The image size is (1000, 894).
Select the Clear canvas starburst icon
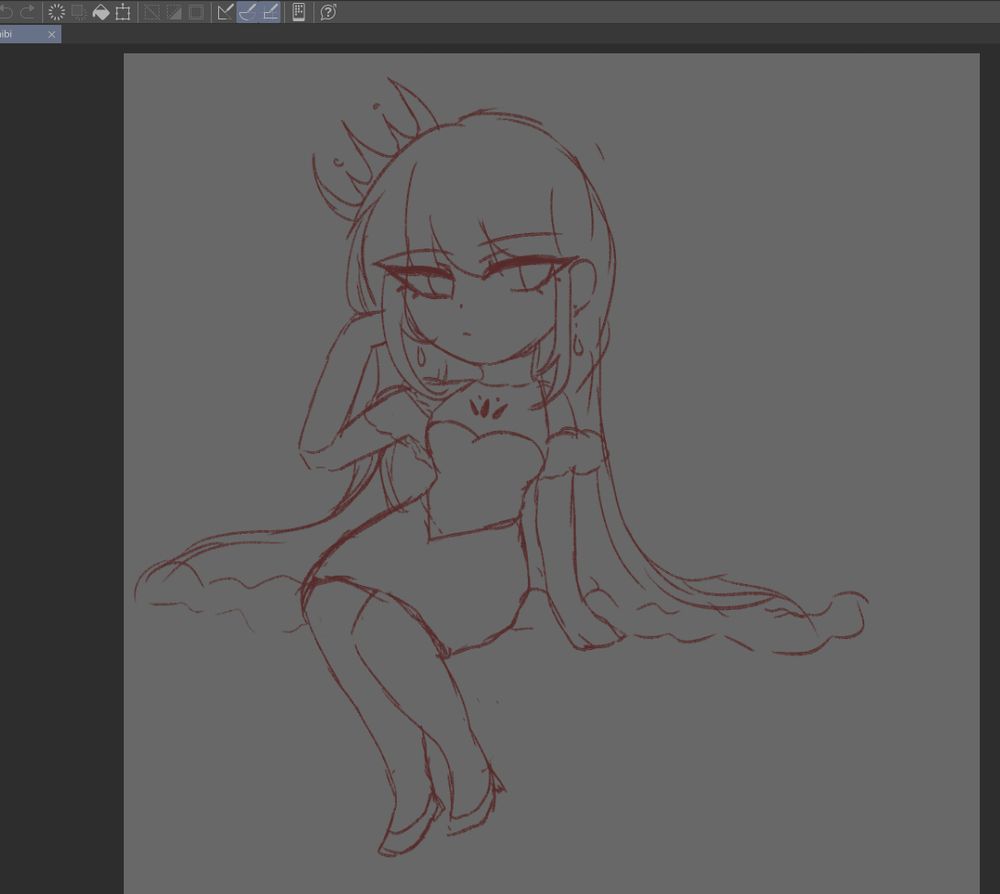tap(56, 12)
